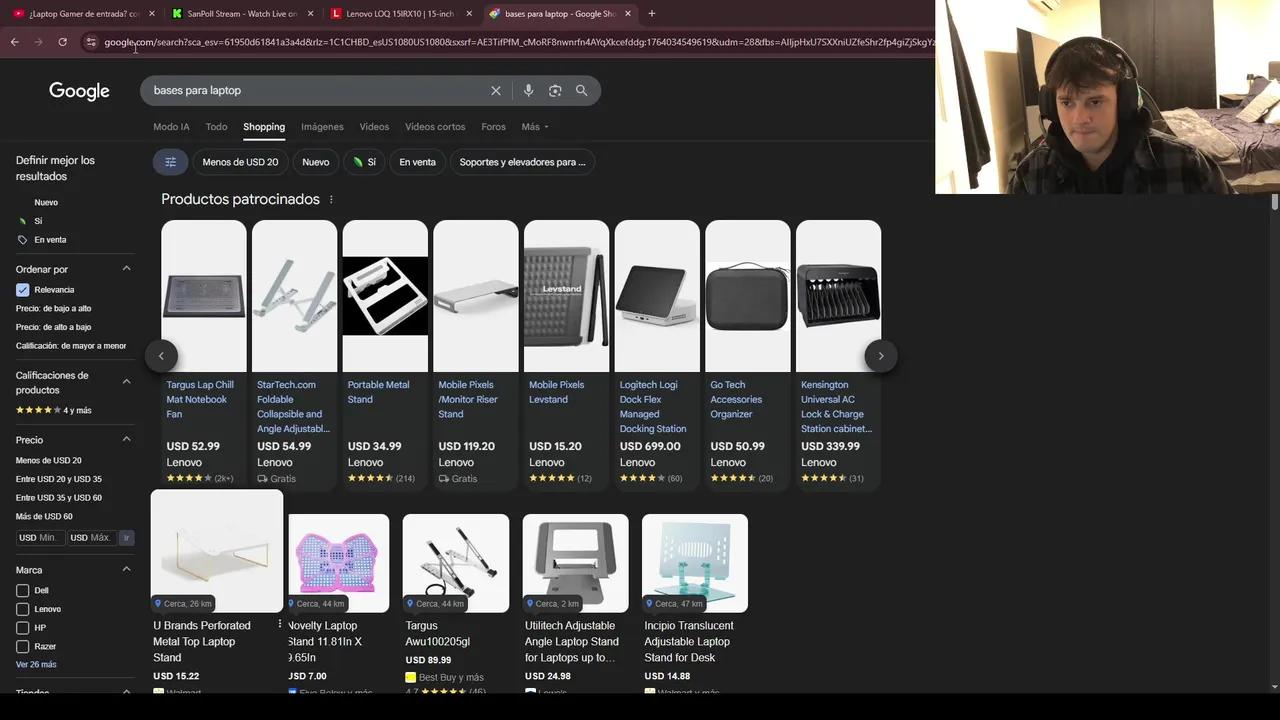The image size is (1280, 720).
Task: Click the USD Mín price input
Action: tap(40, 538)
